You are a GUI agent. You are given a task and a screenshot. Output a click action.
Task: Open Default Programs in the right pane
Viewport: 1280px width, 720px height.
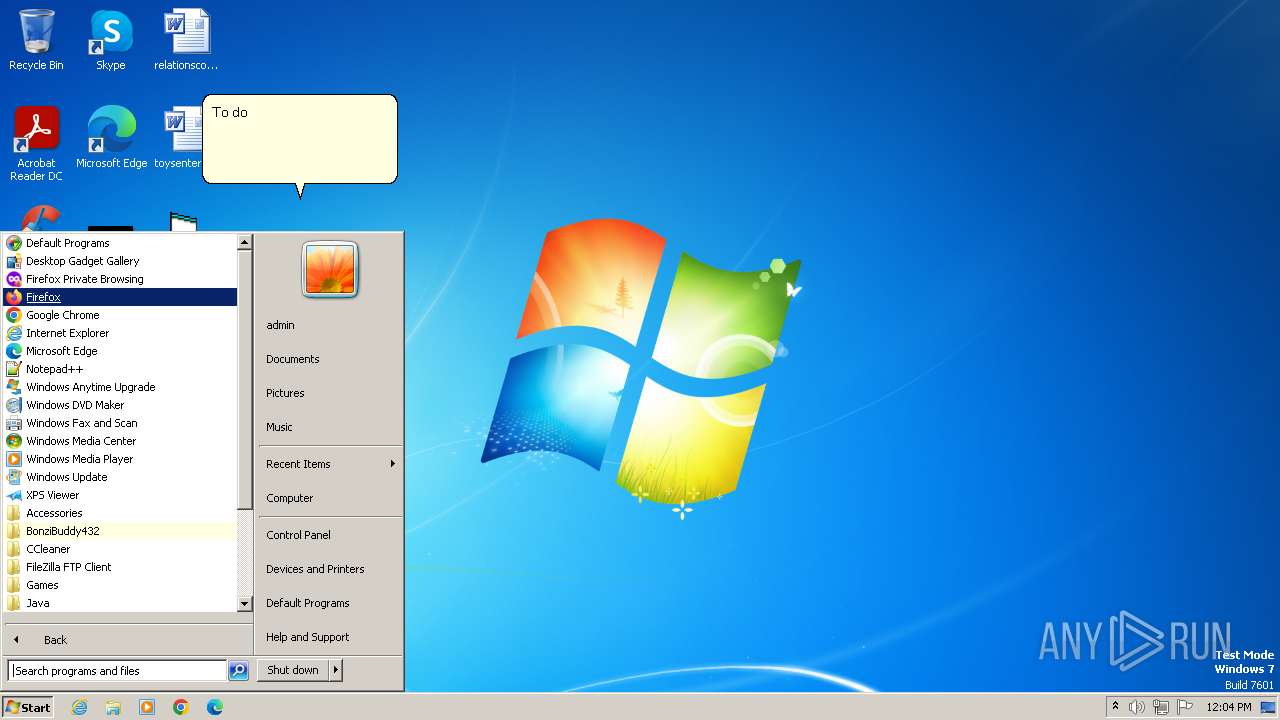[x=330, y=603]
